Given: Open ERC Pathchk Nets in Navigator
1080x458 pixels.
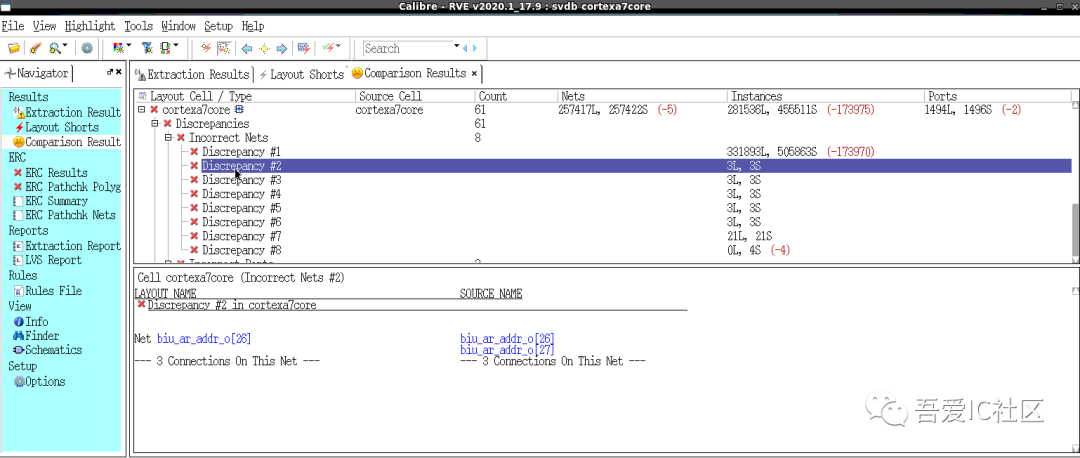Looking at the screenshot, I should click(65, 215).
